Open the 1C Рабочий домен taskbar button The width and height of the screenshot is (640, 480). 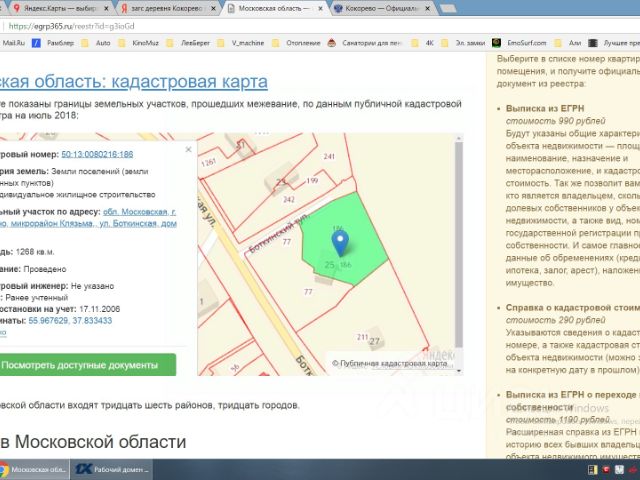click(x=112, y=469)
